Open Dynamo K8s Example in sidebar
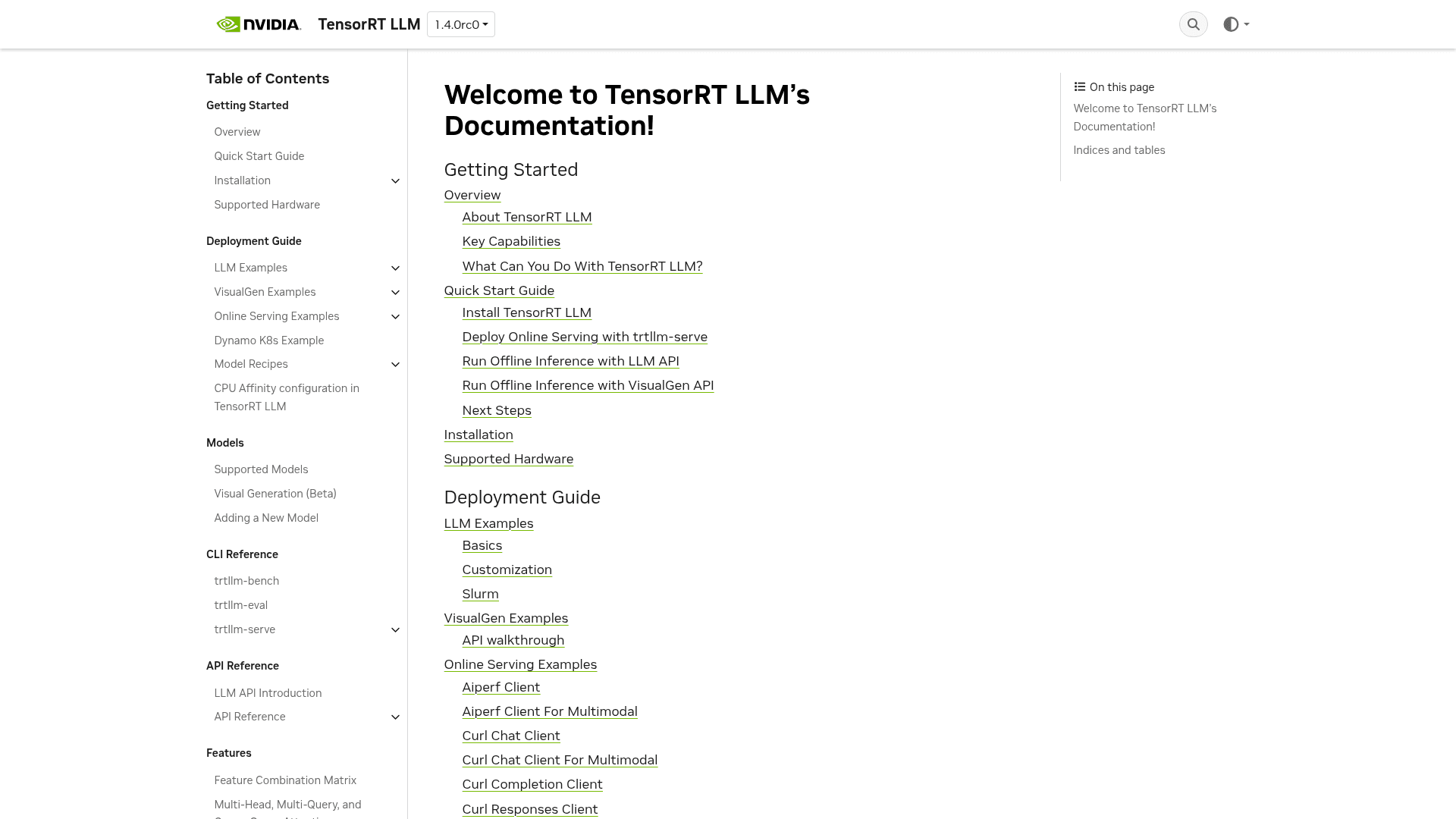Viewport: 1456px width, 819px height. [x=268, y=340]
